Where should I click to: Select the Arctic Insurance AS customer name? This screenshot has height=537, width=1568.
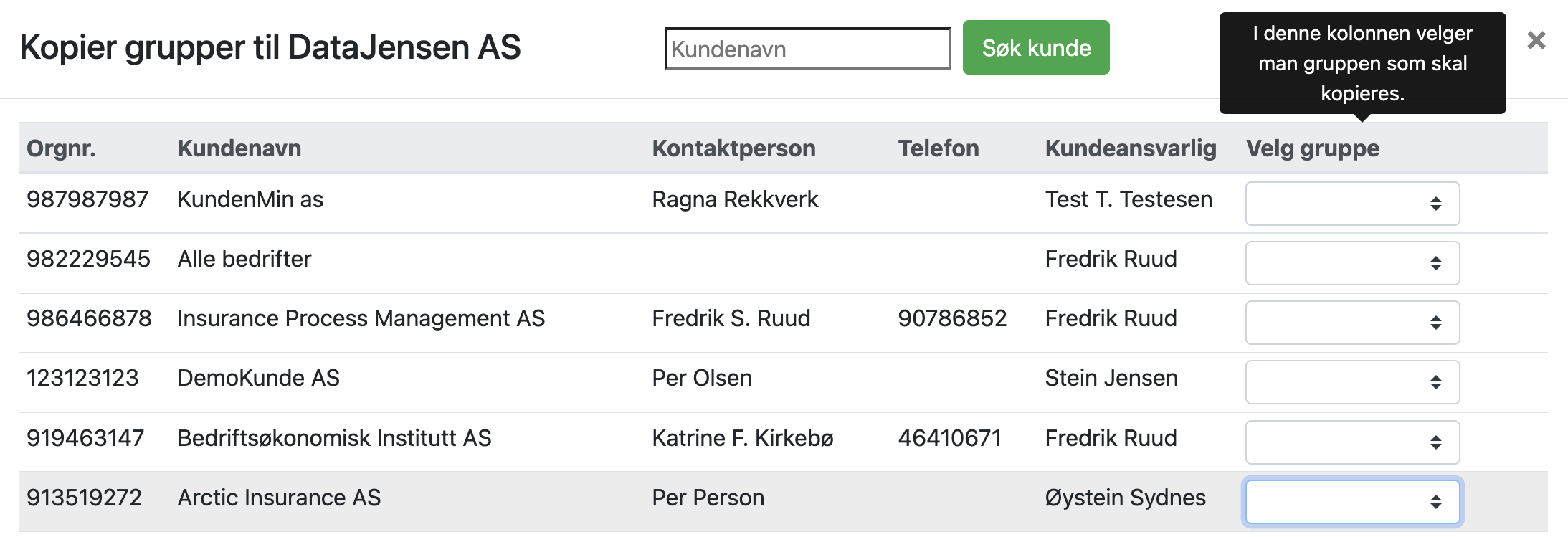click(x=279, y=498)
